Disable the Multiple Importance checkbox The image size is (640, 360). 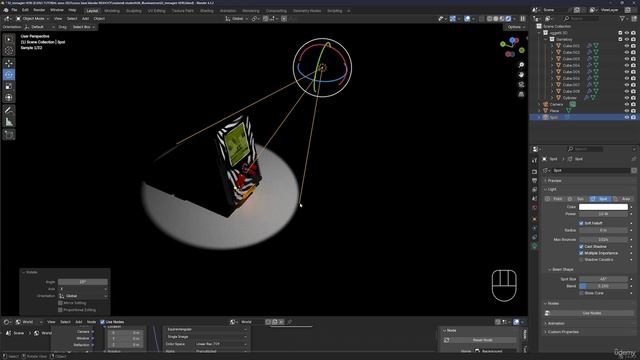coord(581,253)
